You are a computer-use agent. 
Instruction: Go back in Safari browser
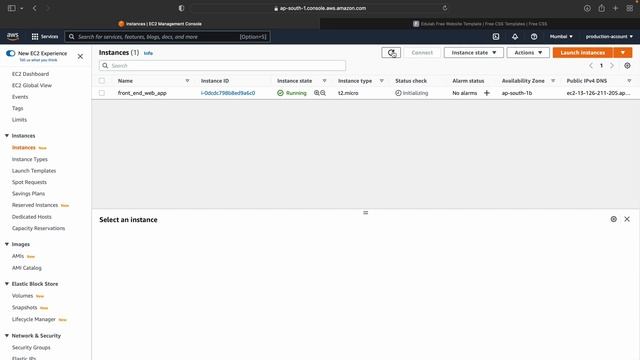[x=35, y=8]
